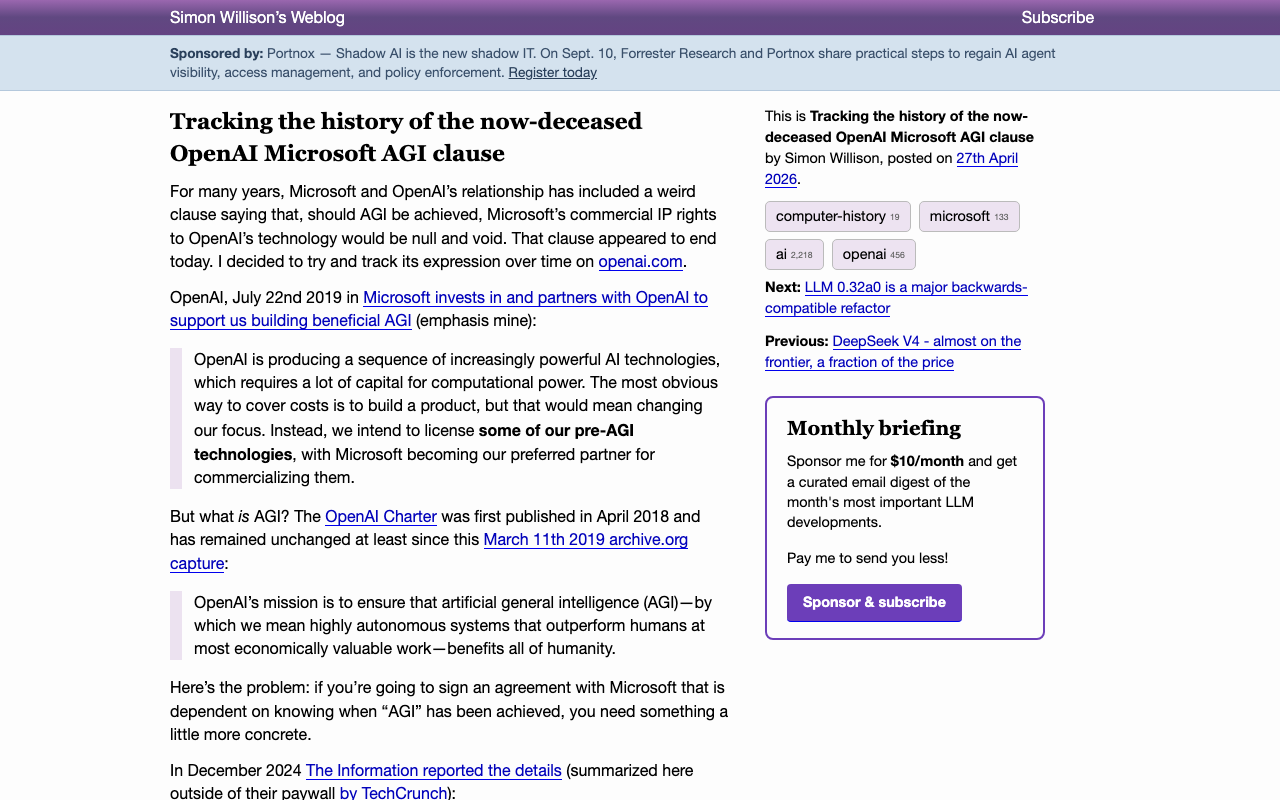The image size is (1280, 800).
Task: Select the microsoft tag
Action: pyautogui.click(x=969, y=216)
